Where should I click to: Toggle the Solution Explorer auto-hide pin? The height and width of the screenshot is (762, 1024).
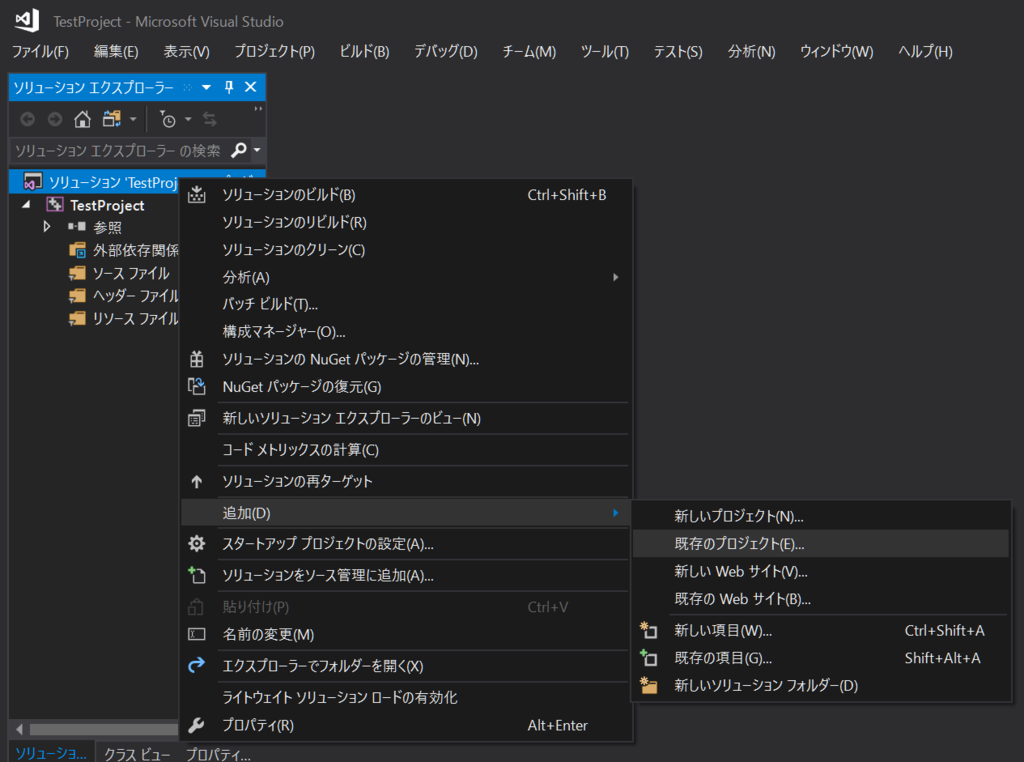point(229,87)
